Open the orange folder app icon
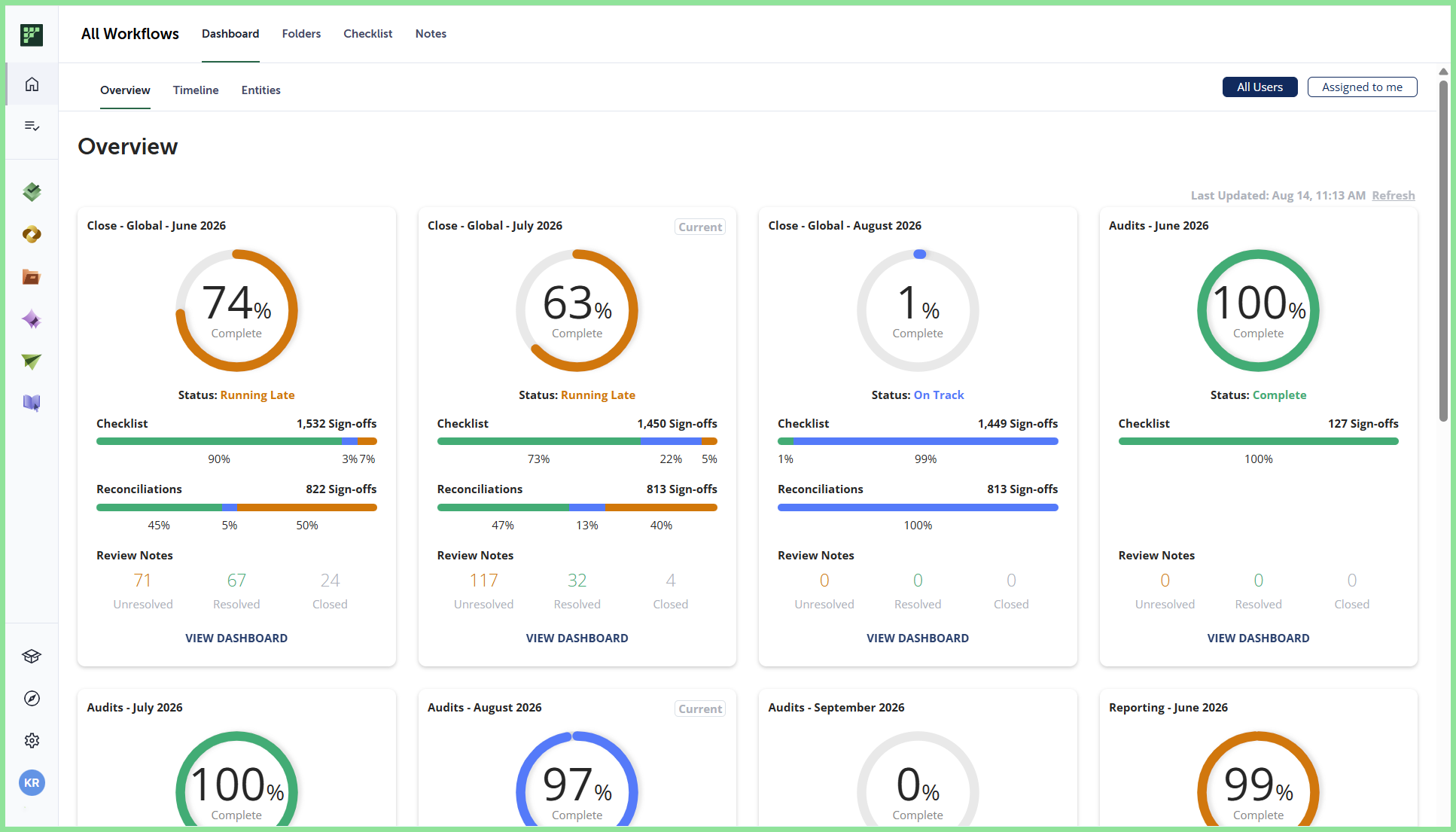This screenshot has width=1456, height=832. (32, 277)
